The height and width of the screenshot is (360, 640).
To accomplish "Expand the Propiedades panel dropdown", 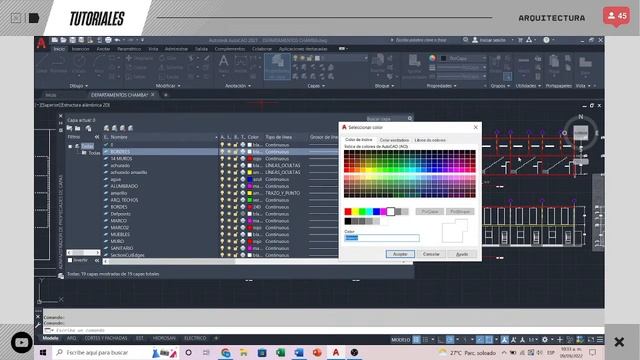I will tap(442, 86).
